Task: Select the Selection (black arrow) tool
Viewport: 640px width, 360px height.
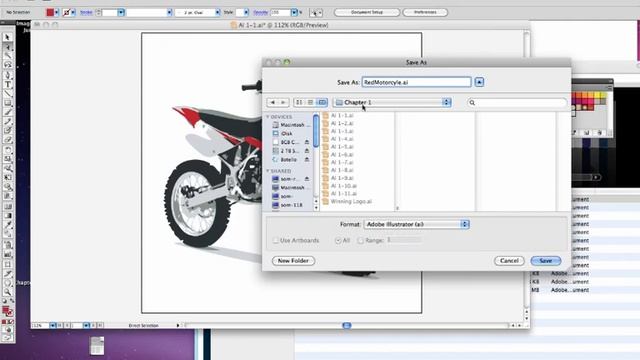Action: coord(7,37)
